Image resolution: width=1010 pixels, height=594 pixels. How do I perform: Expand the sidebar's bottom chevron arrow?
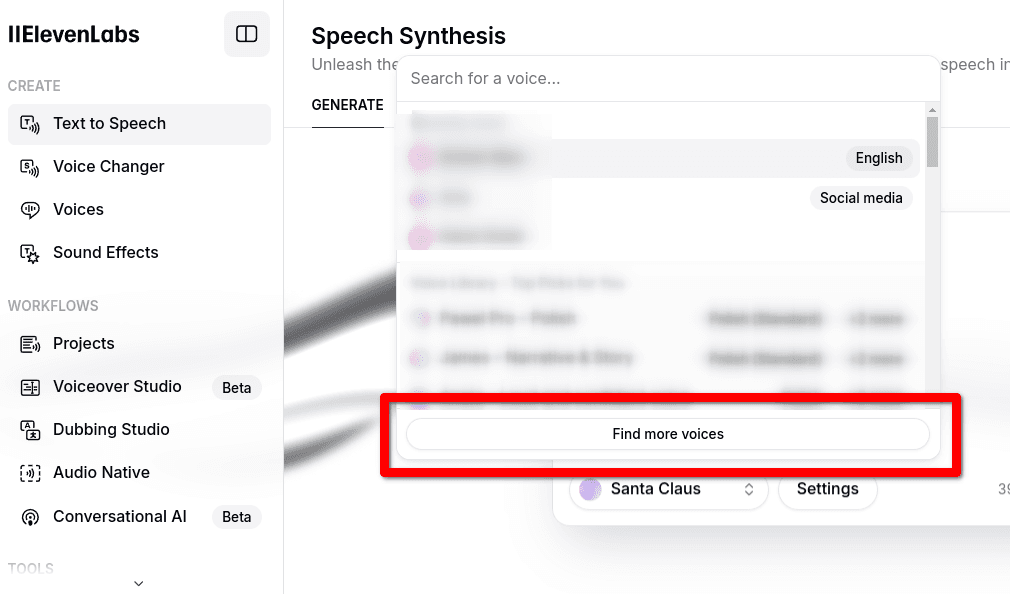click(x=138, y=583)
